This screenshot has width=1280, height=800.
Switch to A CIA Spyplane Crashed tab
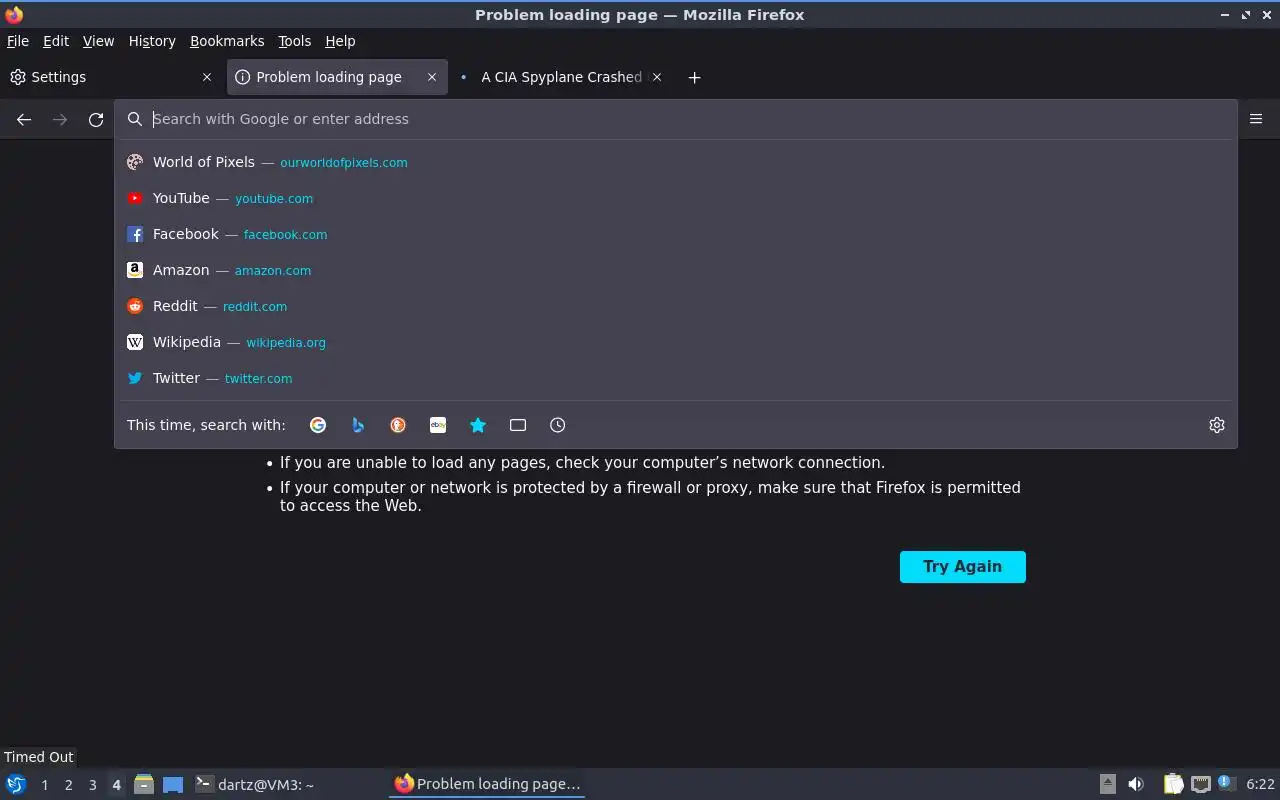pyautogui.click(x=561, y=77)
